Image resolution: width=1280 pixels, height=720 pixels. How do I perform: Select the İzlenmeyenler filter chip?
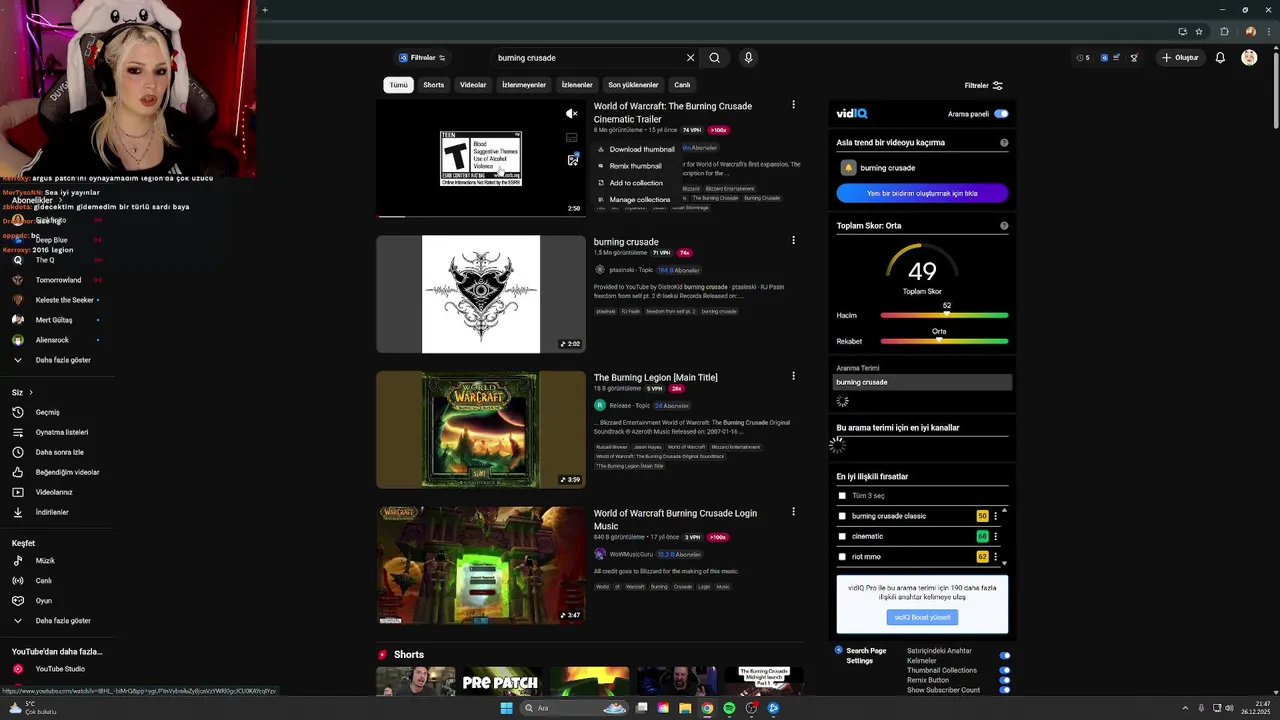524,85
